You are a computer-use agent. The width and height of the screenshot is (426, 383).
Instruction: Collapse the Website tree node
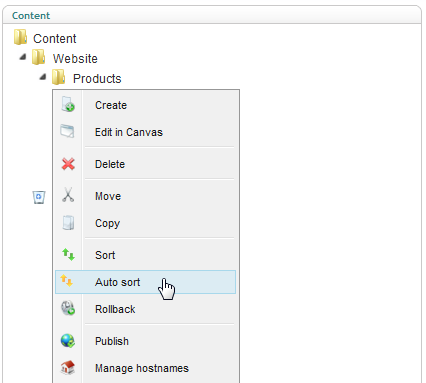(x=23, y=57)
